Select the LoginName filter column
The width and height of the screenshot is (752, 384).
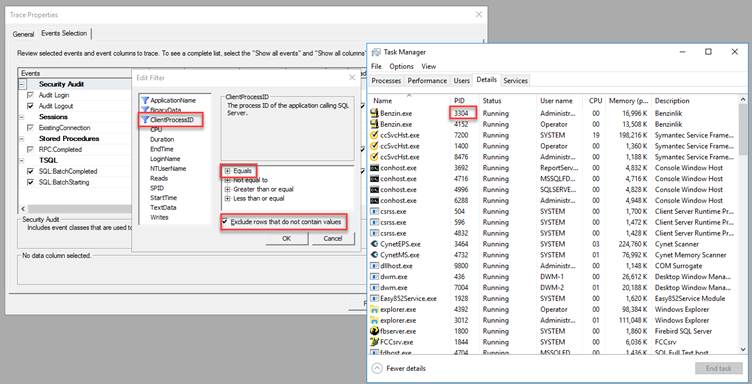(x=165, y=159)
